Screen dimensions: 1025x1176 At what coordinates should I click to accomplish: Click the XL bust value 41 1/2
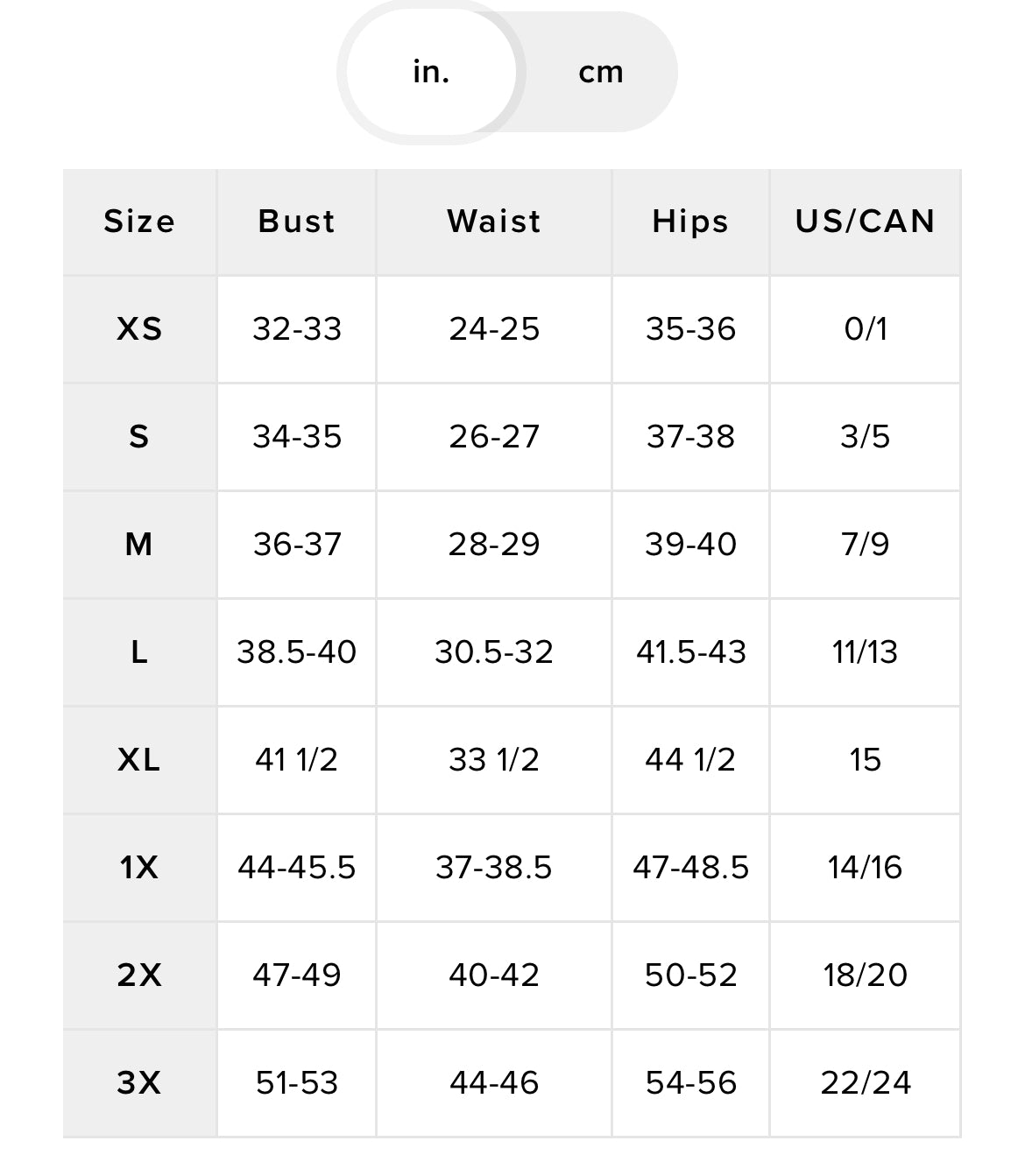click(297, 760)
